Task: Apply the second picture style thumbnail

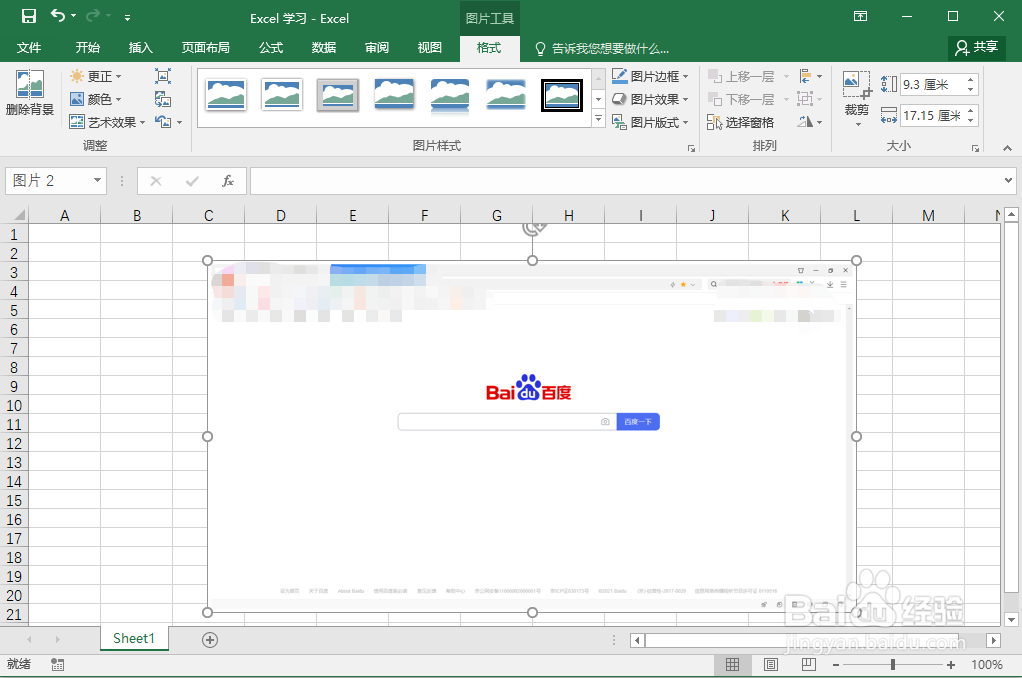Action: tap(282, 95)
